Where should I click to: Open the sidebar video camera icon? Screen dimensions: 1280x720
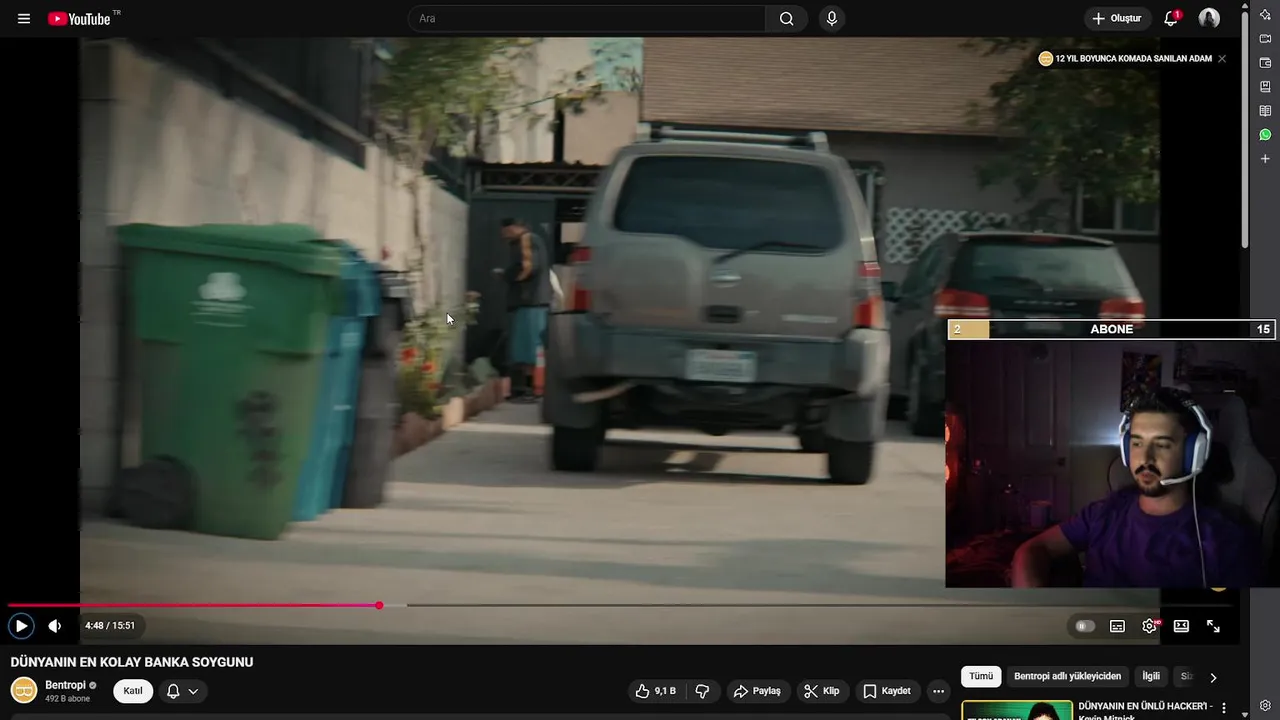click(1265, 39)
